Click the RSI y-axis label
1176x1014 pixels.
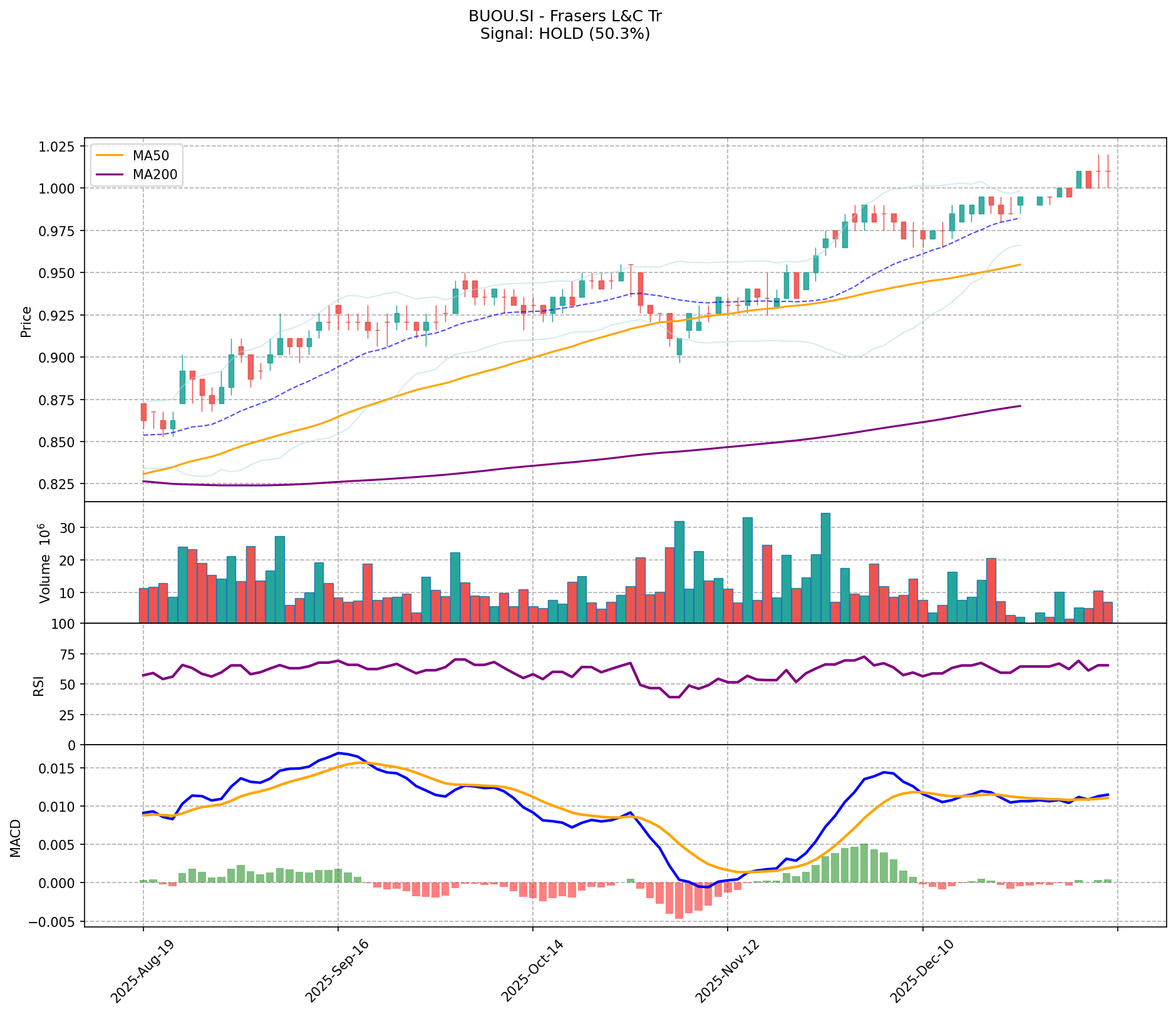tap(38, 685)
